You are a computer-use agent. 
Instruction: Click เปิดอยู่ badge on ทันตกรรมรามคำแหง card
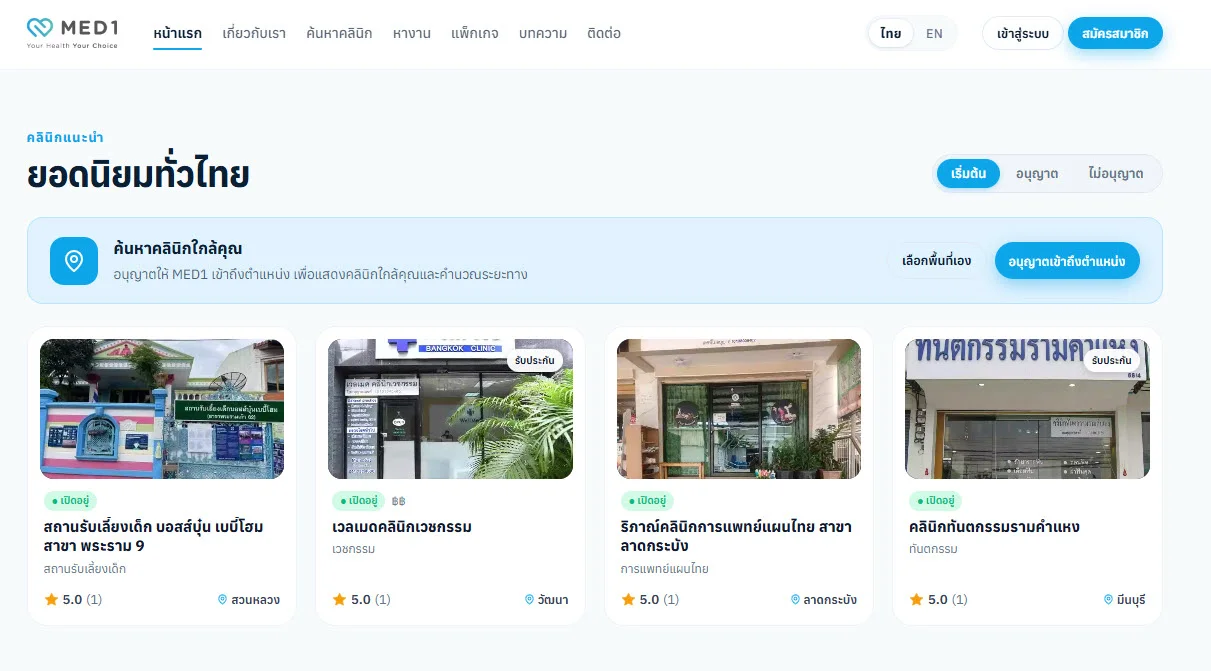click(x=935, y=500)
